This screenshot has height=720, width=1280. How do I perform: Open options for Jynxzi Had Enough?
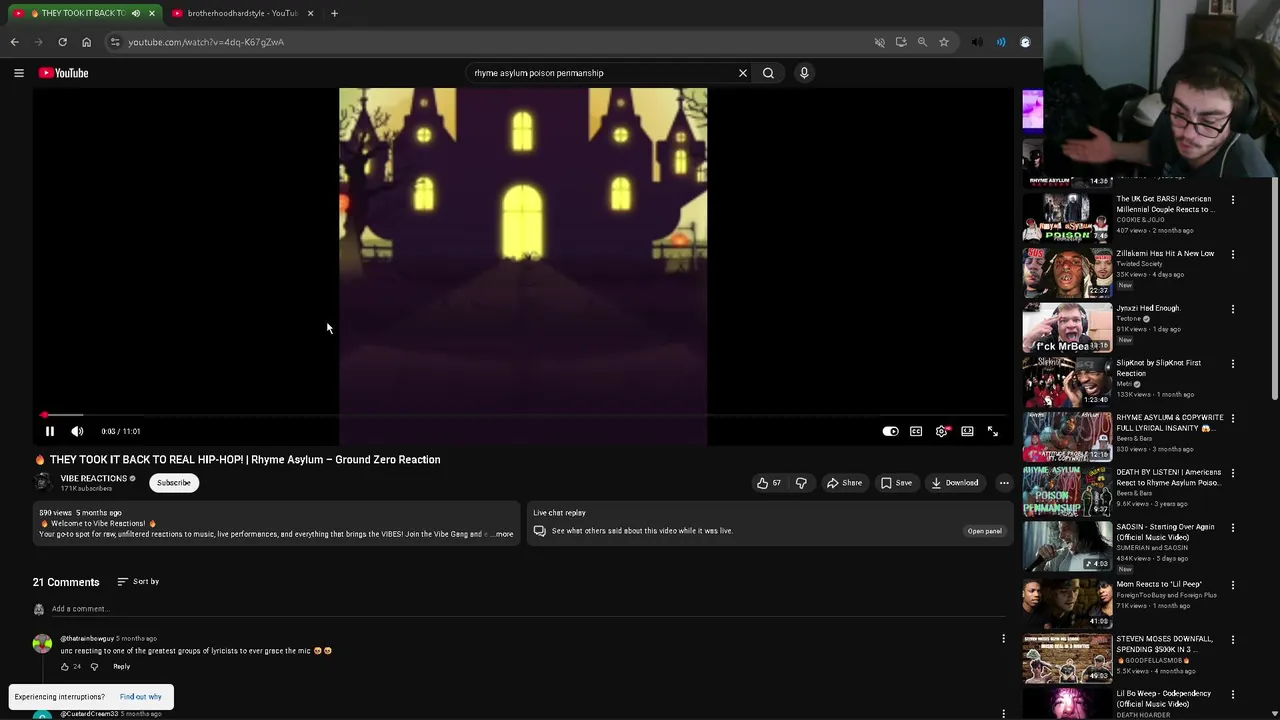(x=1232, y=309)
